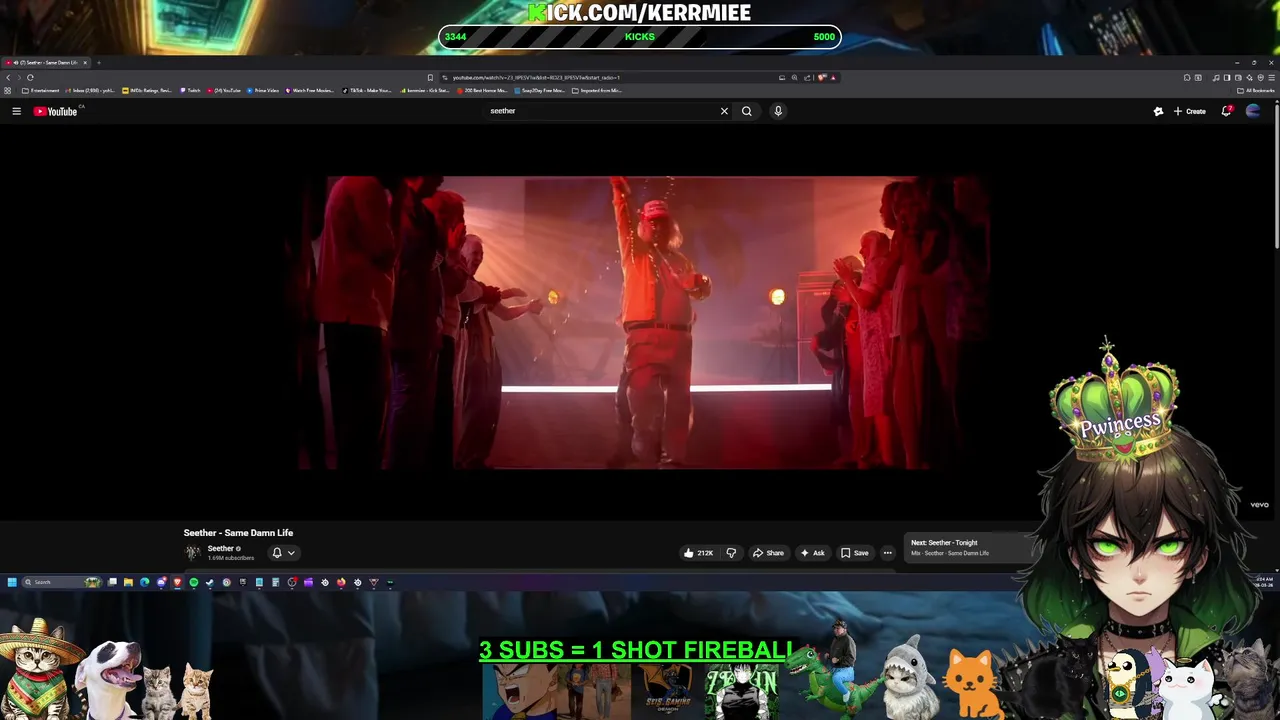This screenshot has height=720, width=1280.
Task: Click the Seether music video player
Action: point(640,323)
